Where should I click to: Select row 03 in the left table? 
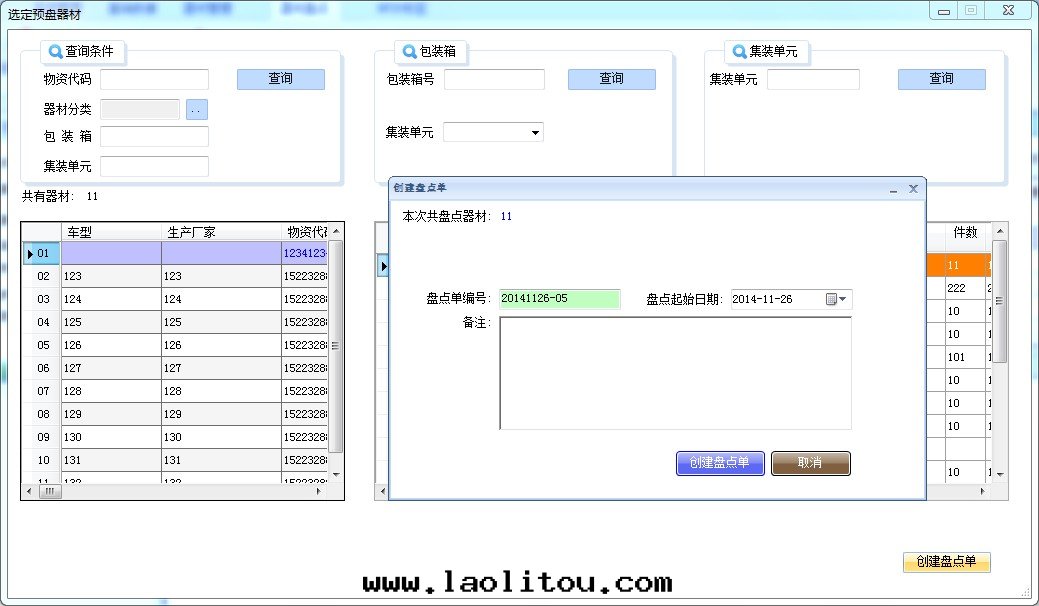(43, 299)
